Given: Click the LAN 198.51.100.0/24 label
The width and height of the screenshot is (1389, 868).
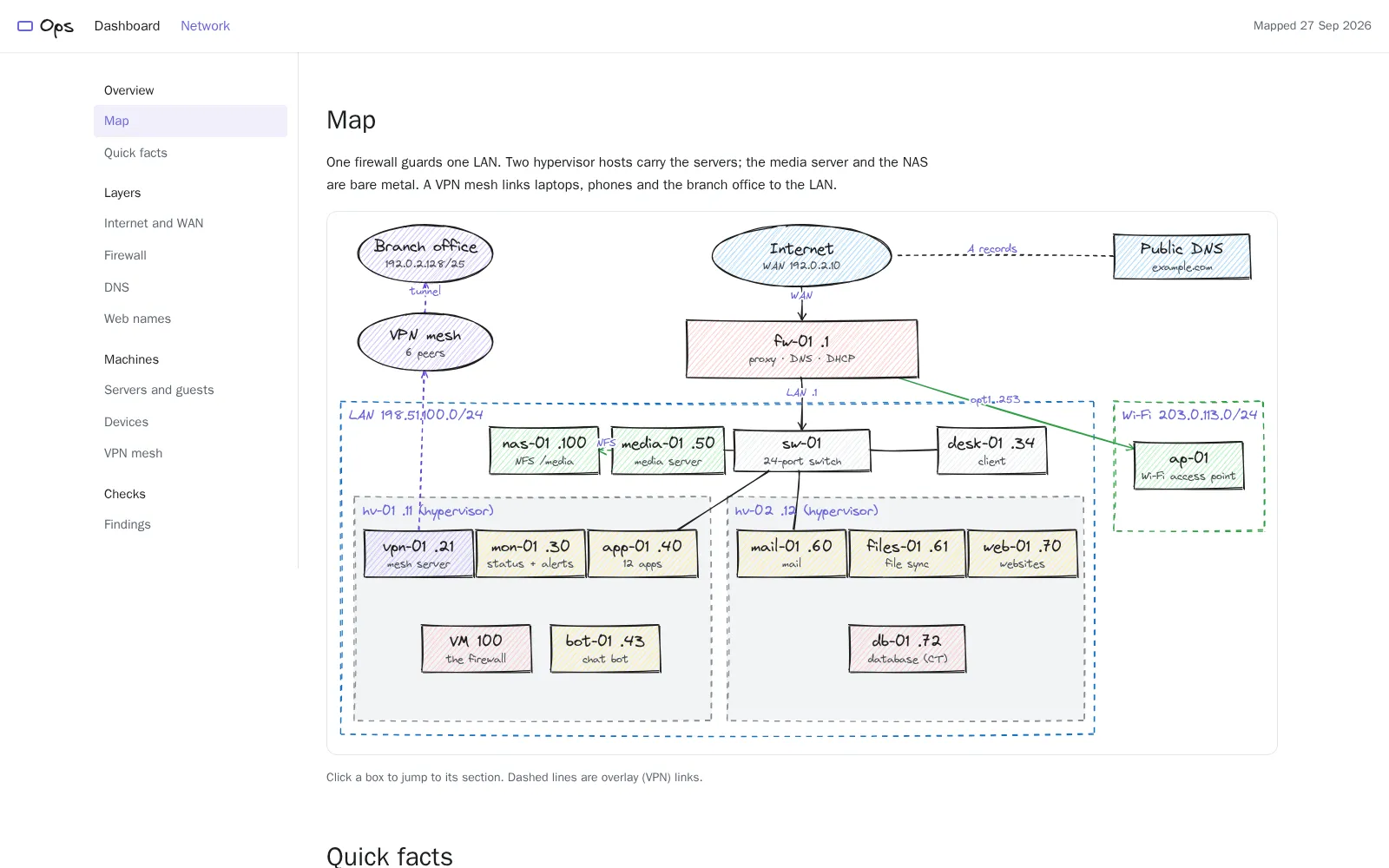Looking at the screenshot, I should click(x=416, y=415).
